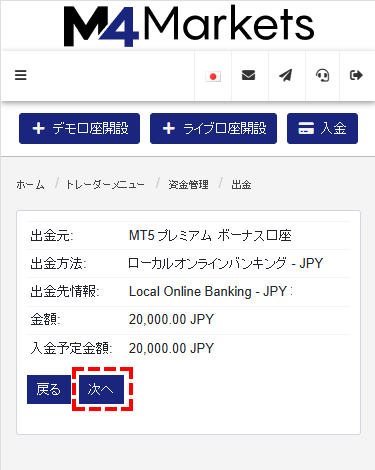
Task: Click the 入金 deposit button
Action: [x=322, y=128]
